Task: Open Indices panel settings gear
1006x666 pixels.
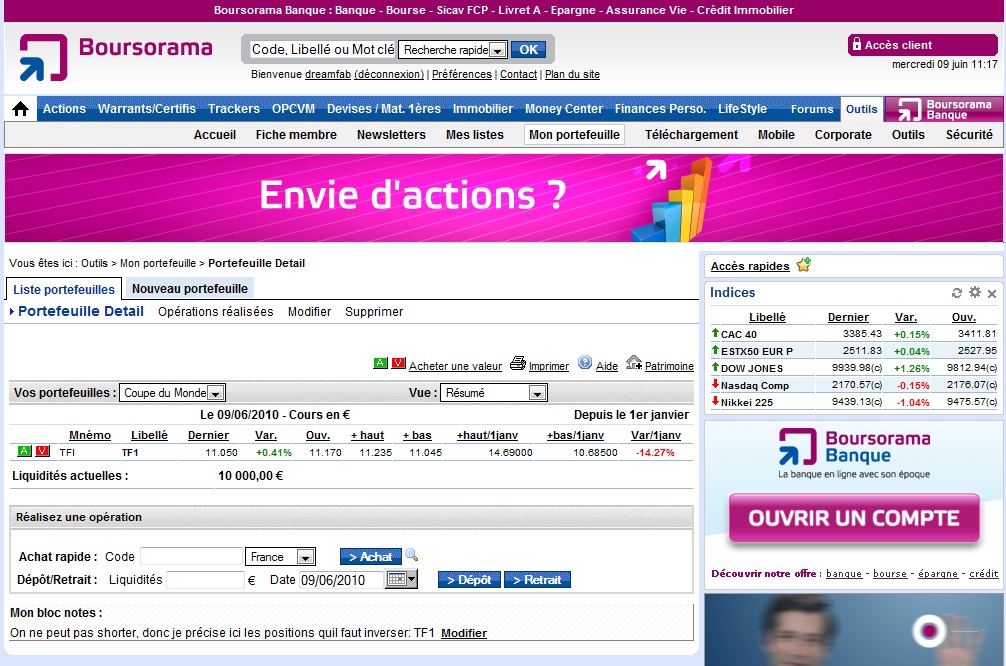Action: point(974,293)
